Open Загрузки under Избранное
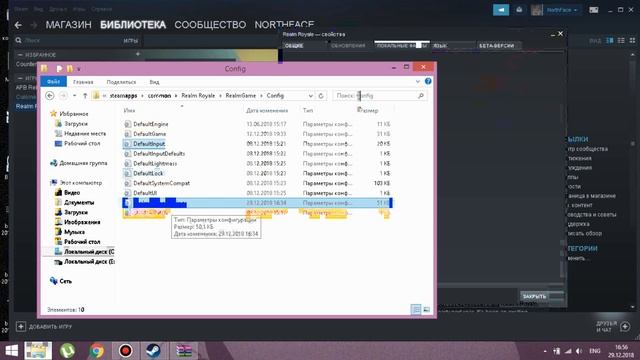The image size is (640, 360). tap(76, 124)
